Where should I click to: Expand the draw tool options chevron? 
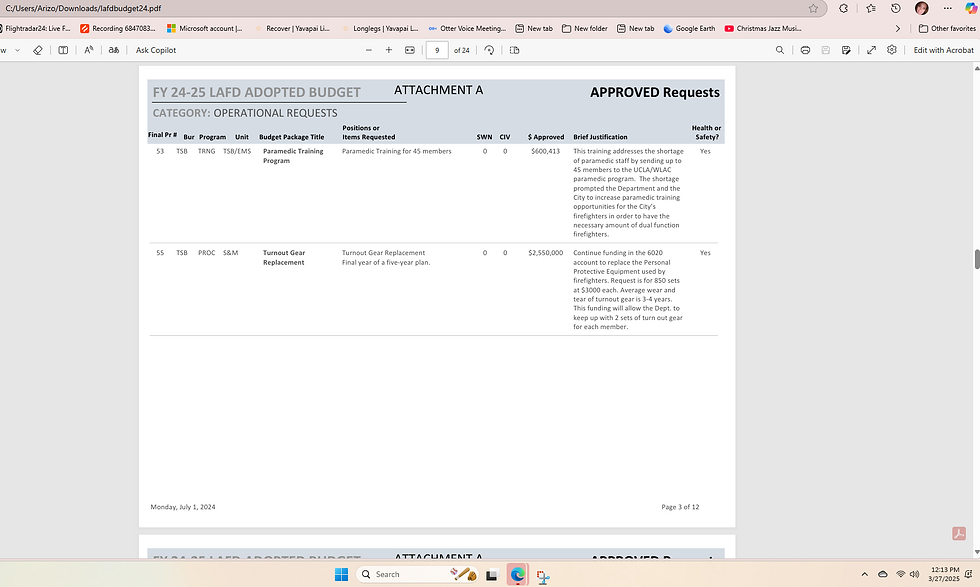pos(18,50)
